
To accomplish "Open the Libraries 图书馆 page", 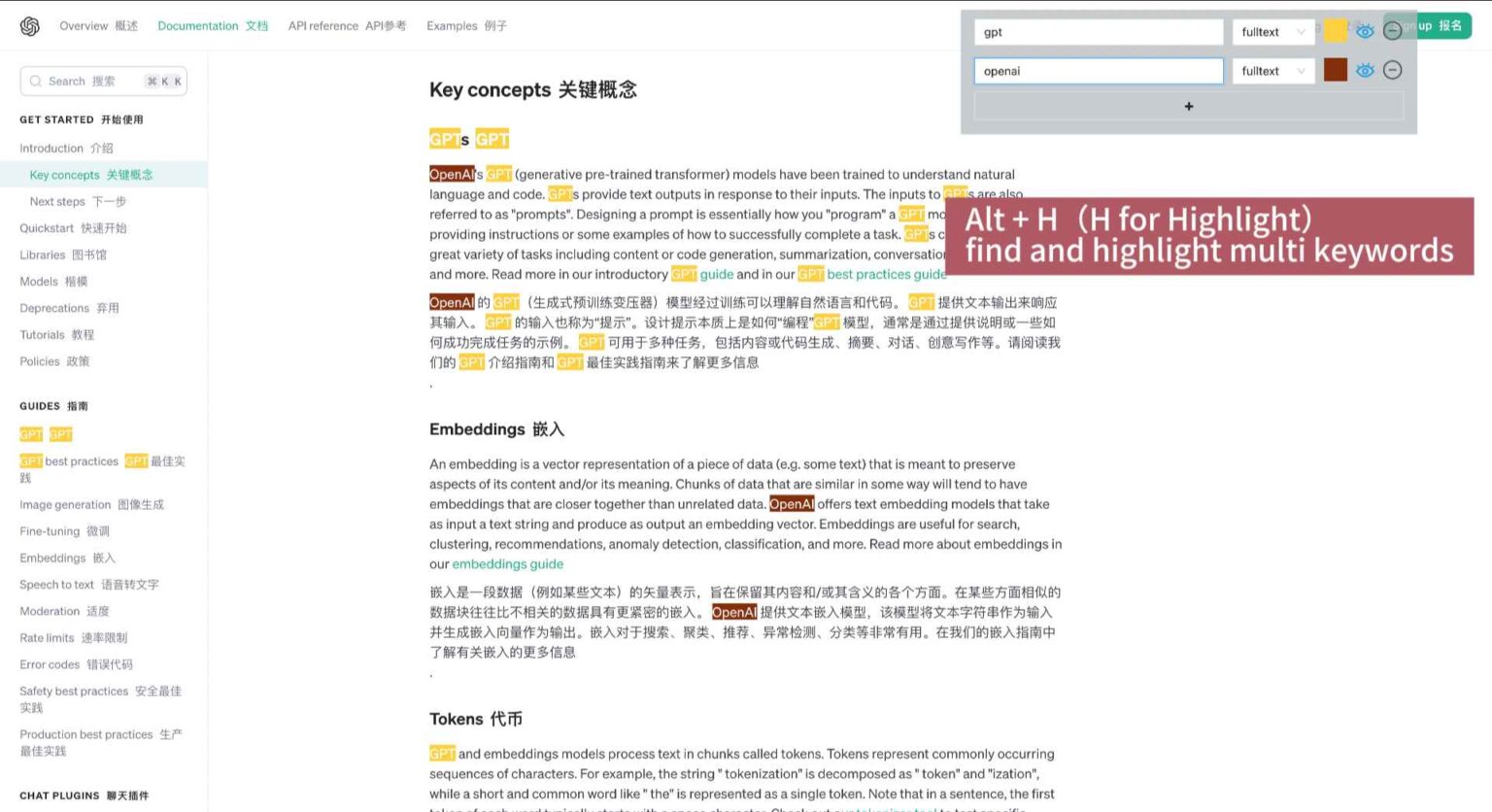I will (x=63, y=255).
